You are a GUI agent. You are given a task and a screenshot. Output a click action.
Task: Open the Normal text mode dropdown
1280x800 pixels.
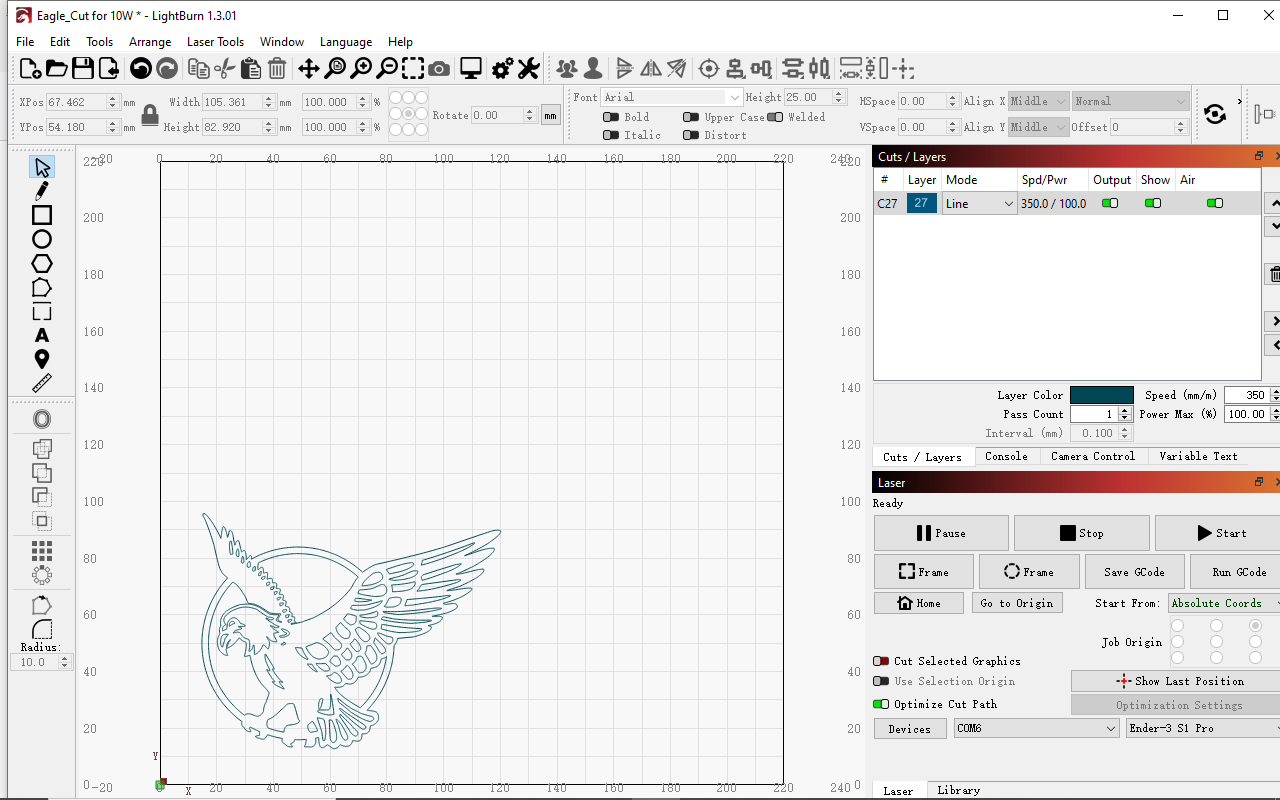[x=1130, y=101]
